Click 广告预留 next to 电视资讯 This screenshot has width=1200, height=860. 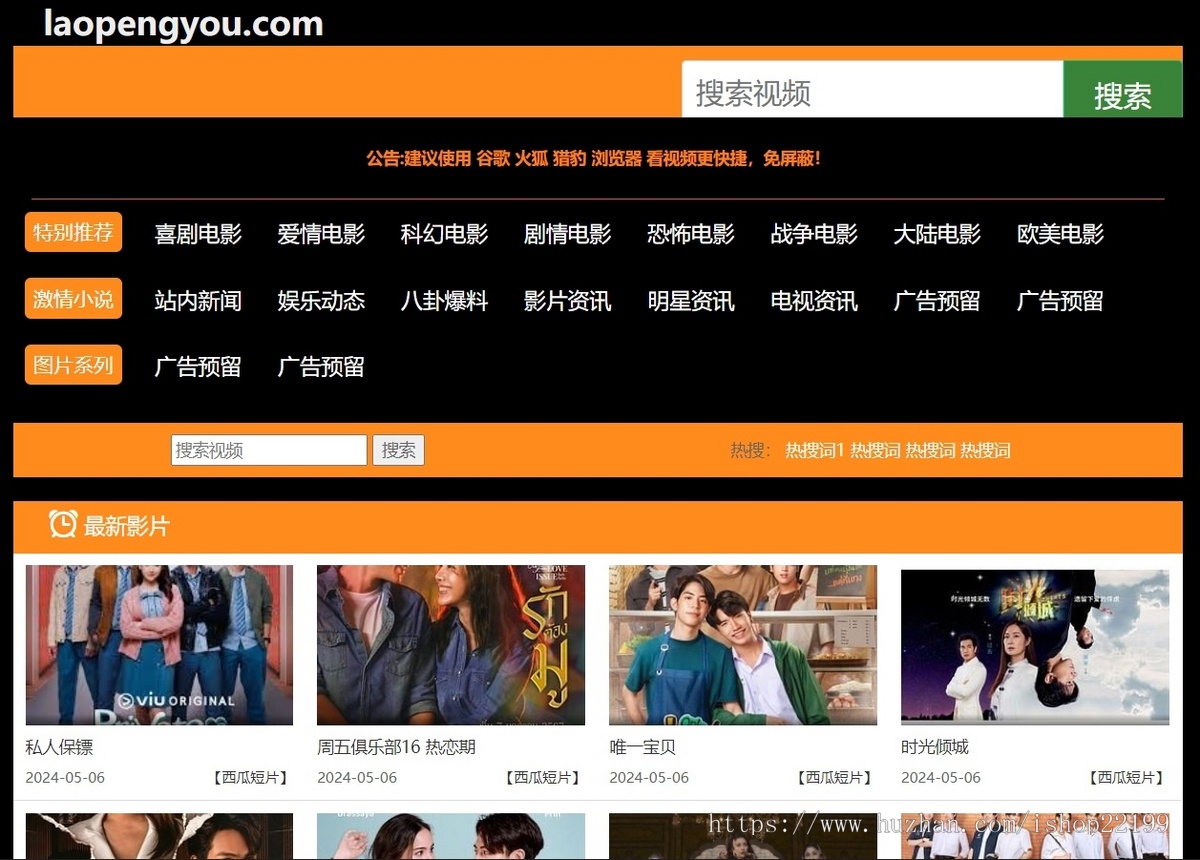point(937,301)
